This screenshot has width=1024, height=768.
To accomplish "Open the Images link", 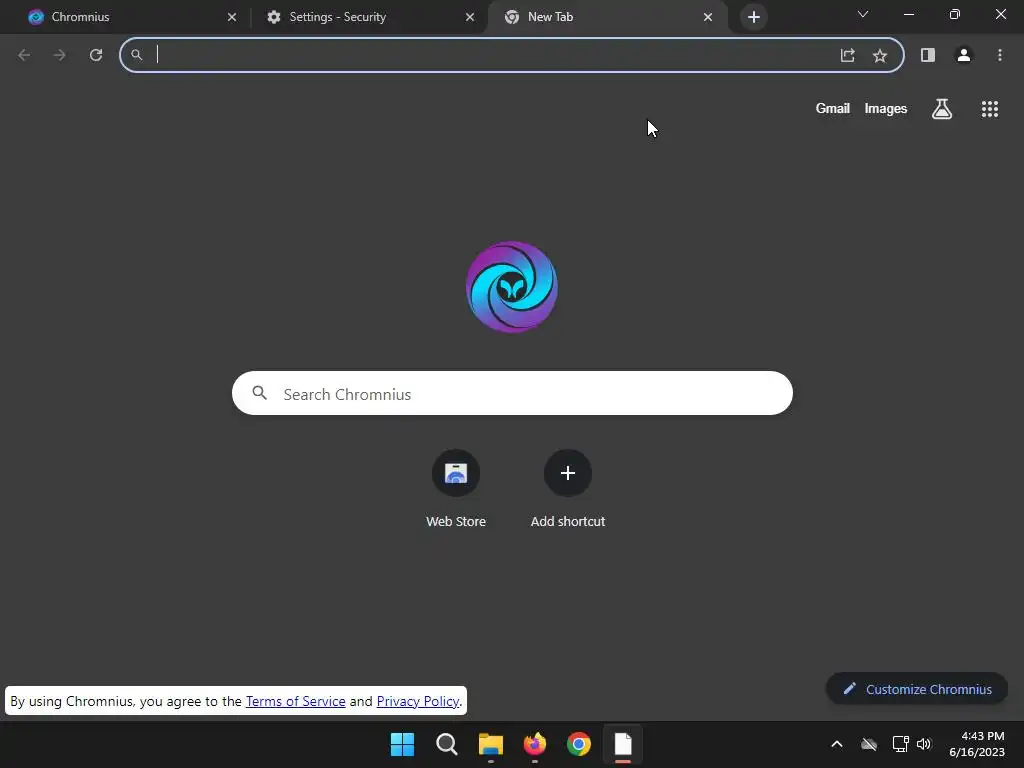I will pyautogui.click(x=886, y=108).
